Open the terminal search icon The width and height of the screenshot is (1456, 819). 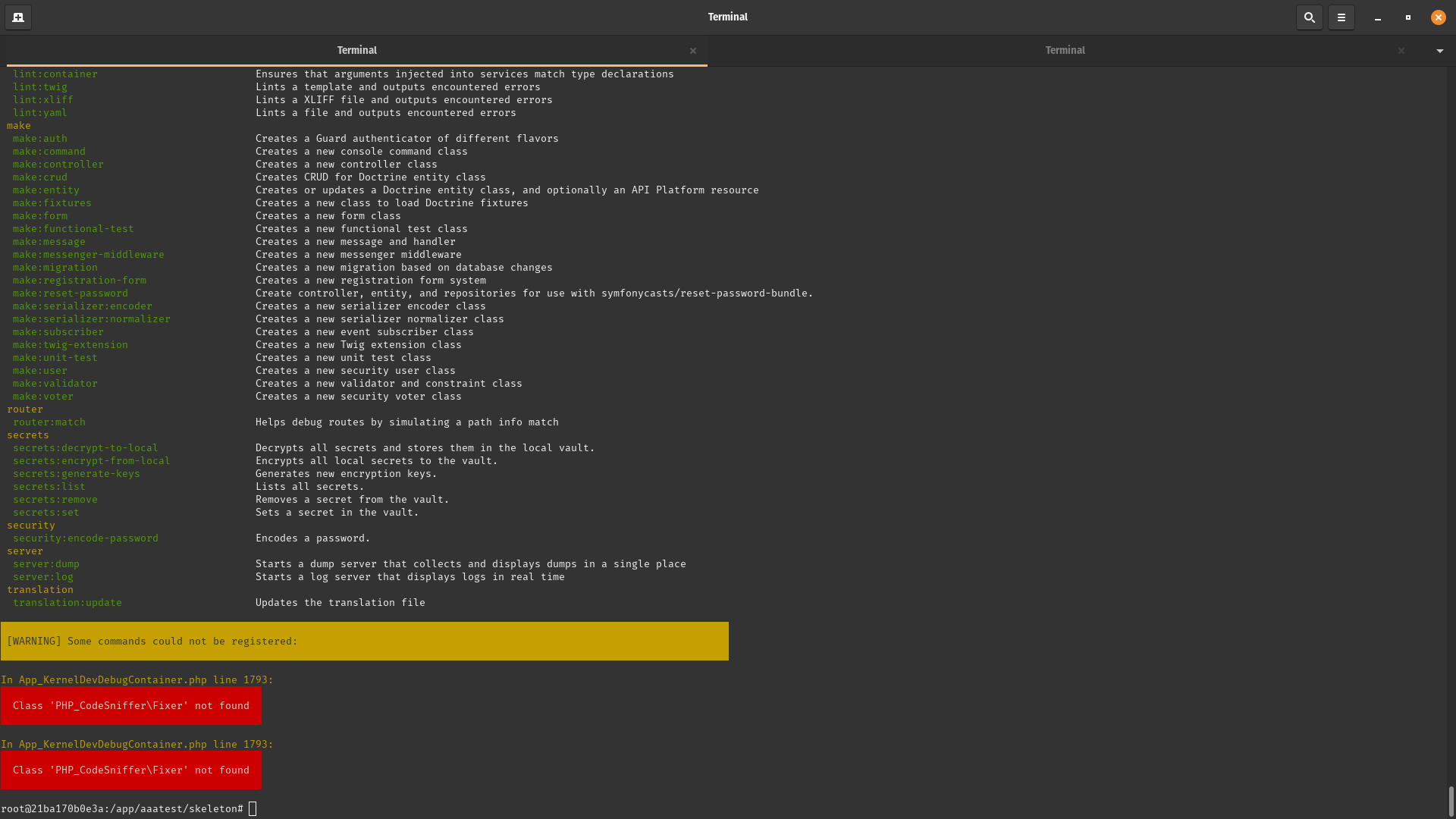click(1309, 17)
